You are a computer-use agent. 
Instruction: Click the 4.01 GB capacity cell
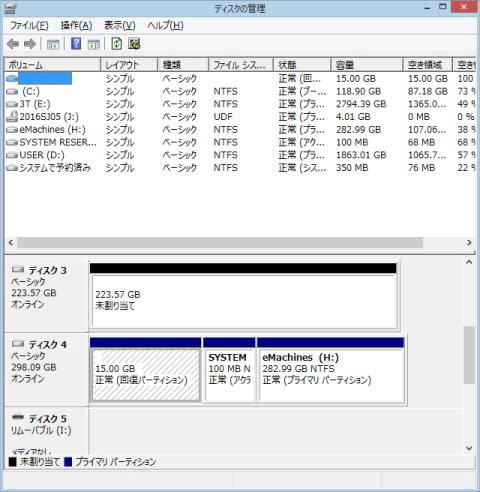click(x=353, y=117)
